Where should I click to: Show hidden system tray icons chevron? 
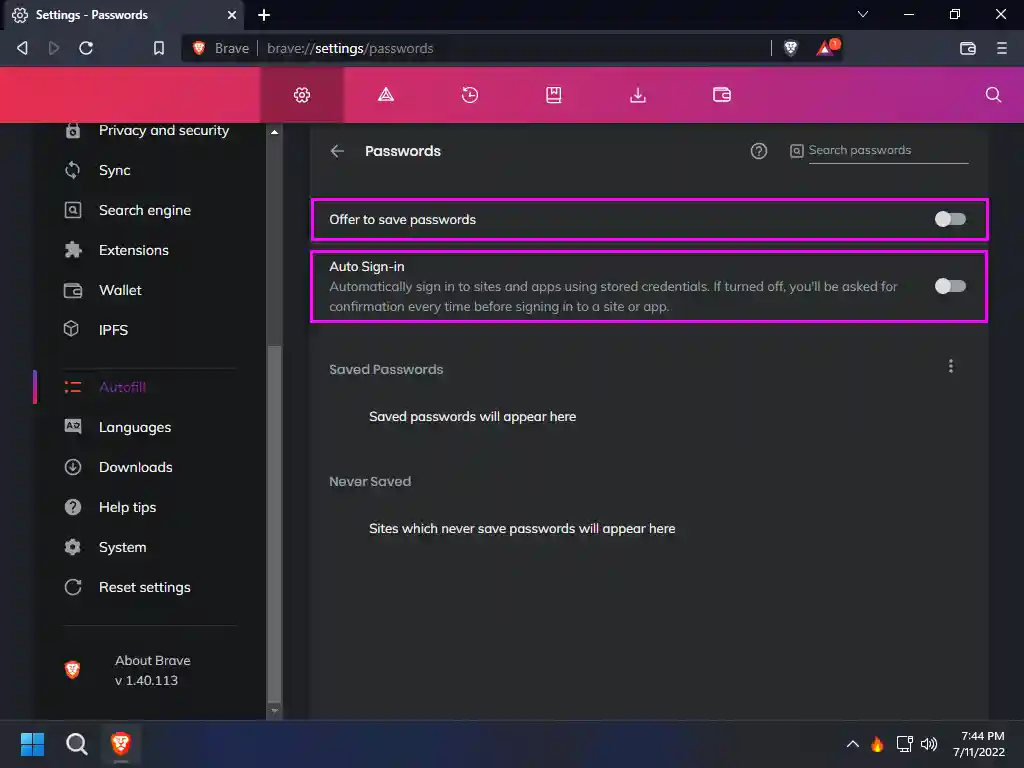[x=852, y=744]
